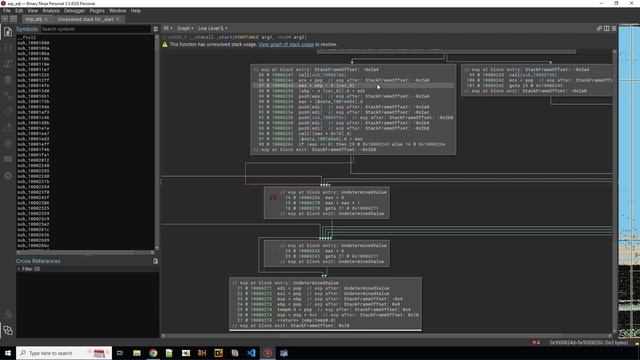Click the split pane icon in view header
The width and height of the screenshot is (640, 360).
607,29
